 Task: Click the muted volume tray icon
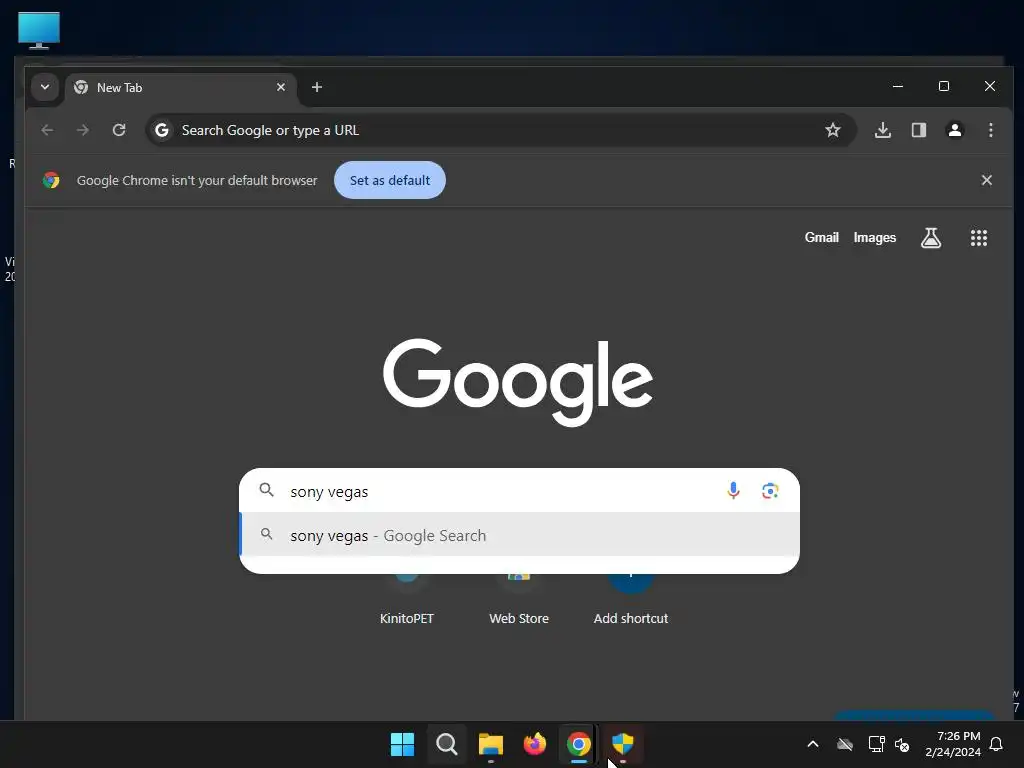(903, 744)
